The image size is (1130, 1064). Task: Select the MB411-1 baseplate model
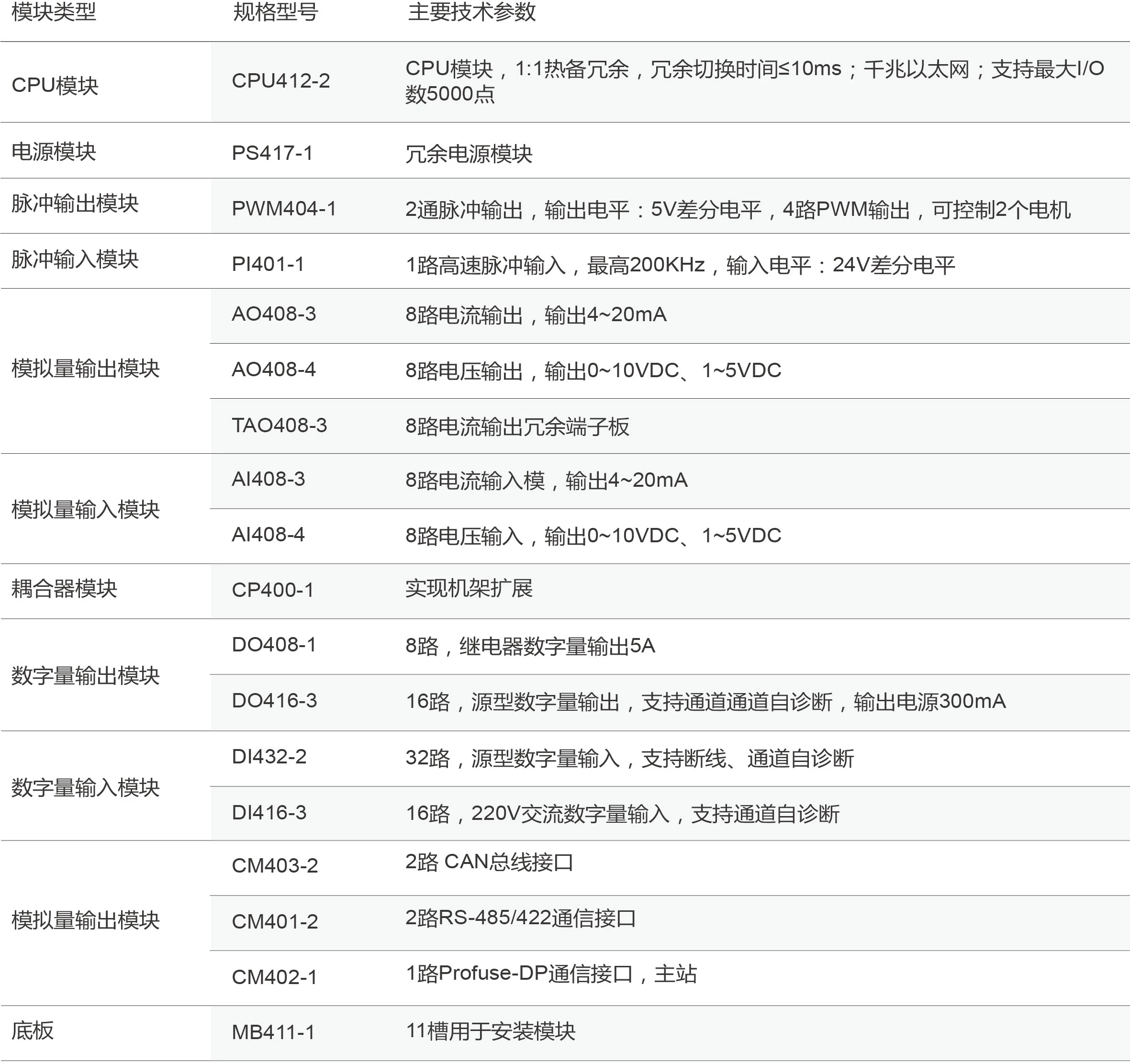click(273, 1032)
